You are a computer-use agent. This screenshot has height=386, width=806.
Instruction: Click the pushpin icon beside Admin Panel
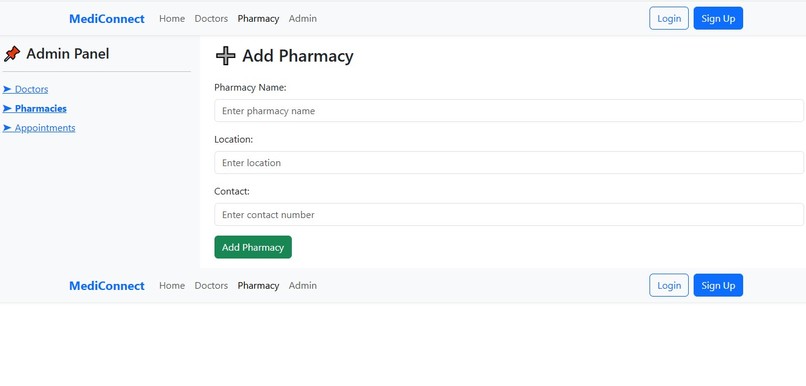[12, 53]
